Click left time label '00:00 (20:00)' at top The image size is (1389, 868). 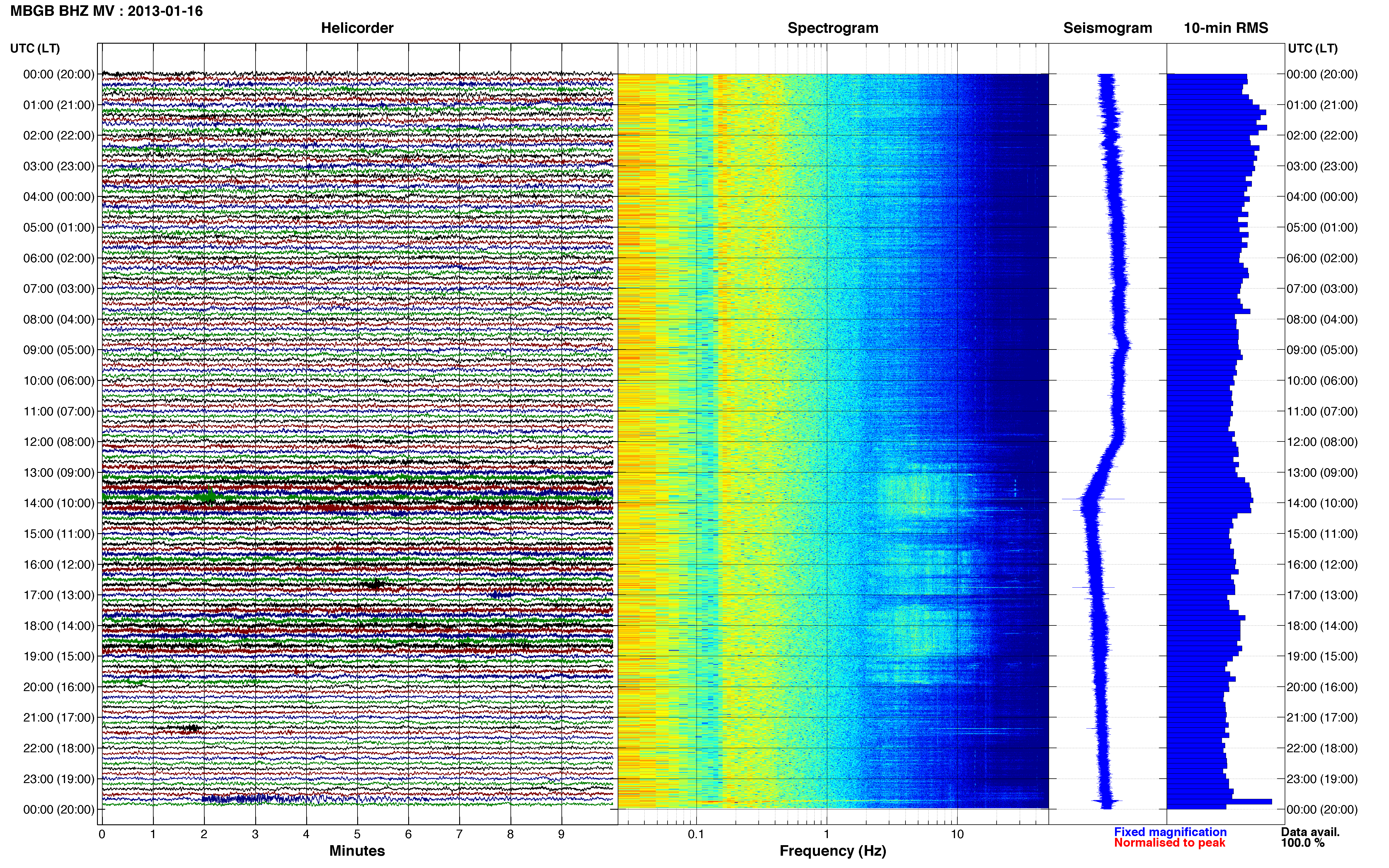pos(59,74)
